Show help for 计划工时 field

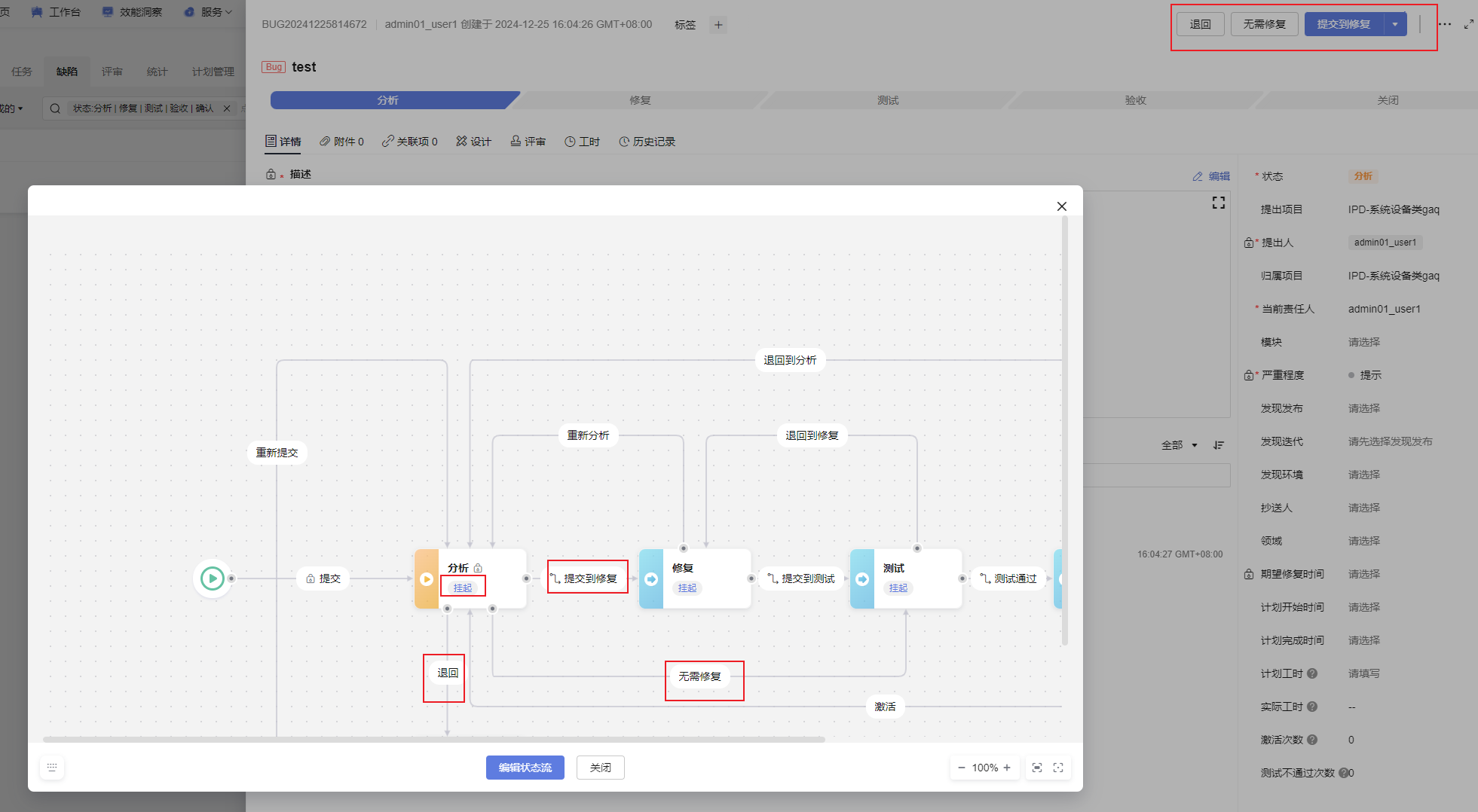tap(1312, 673)
